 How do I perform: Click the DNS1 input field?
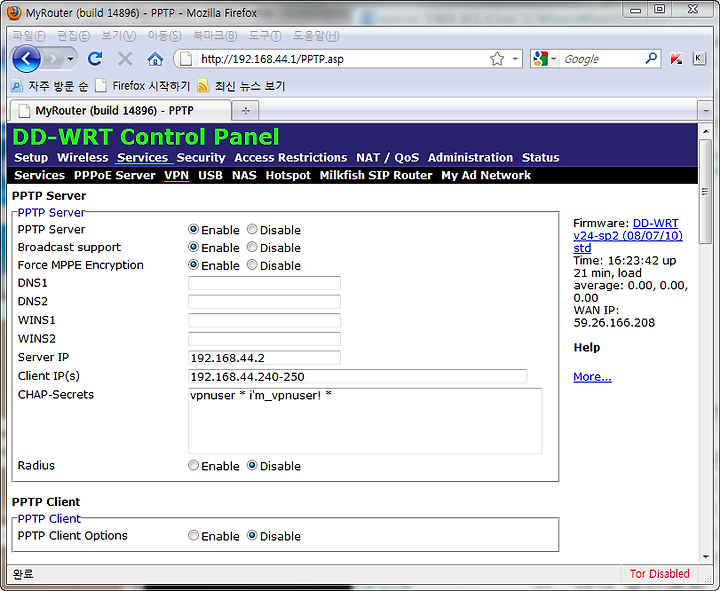click(264, 283)
